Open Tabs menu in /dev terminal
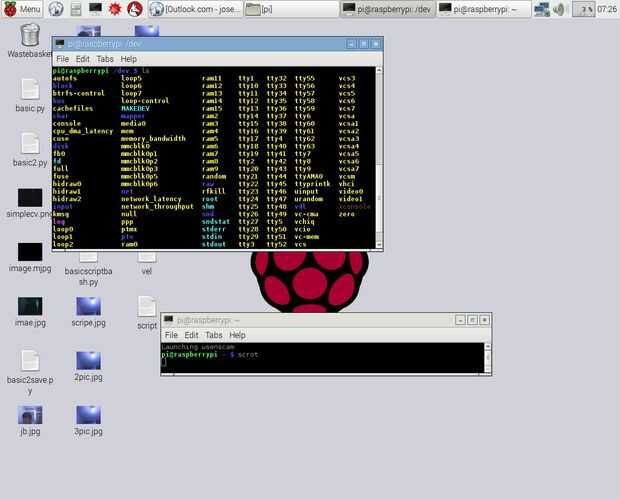This screenshot has height=499, width=620. pos(105,59)
